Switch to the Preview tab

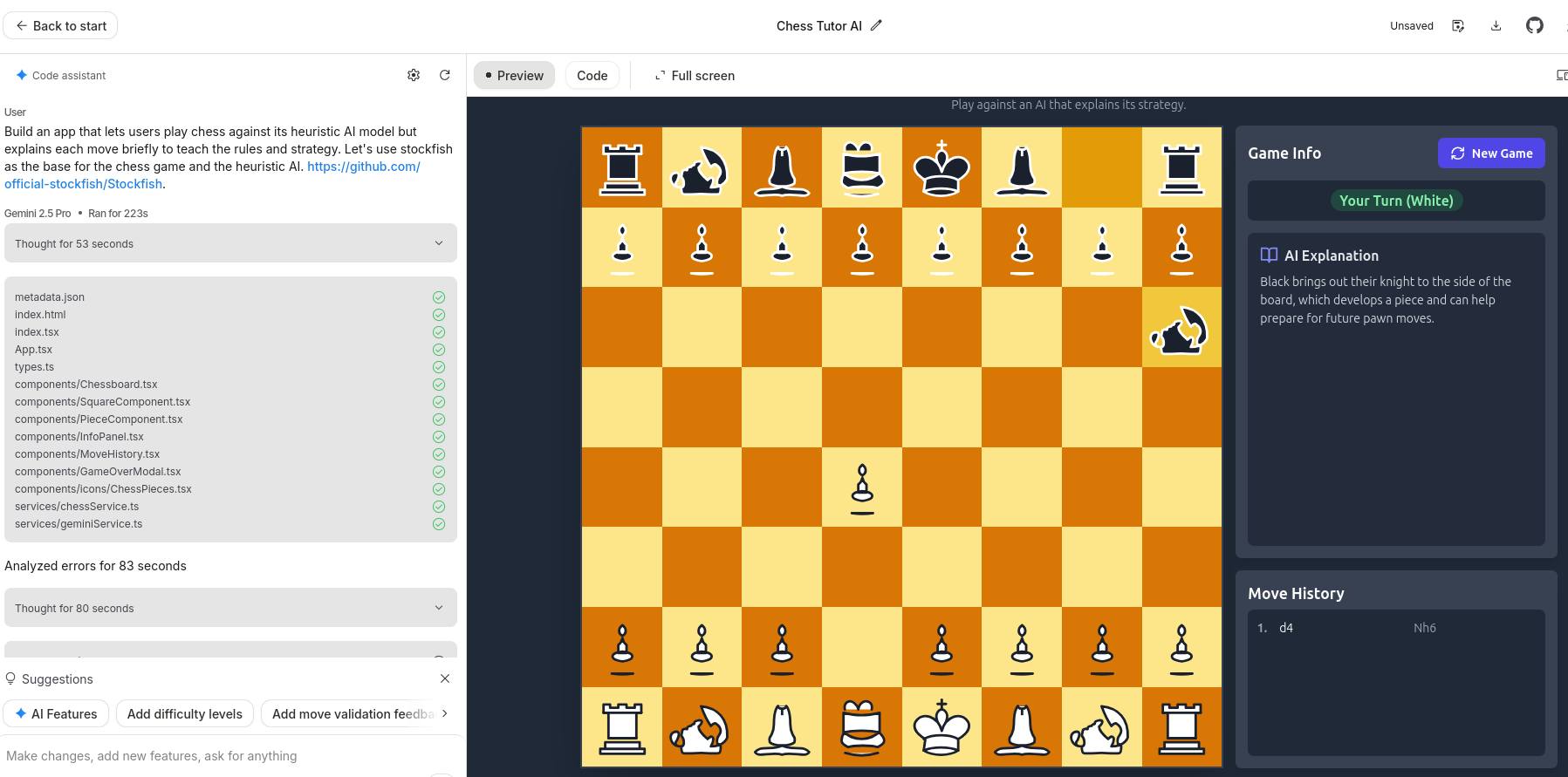tap(514, 76)
